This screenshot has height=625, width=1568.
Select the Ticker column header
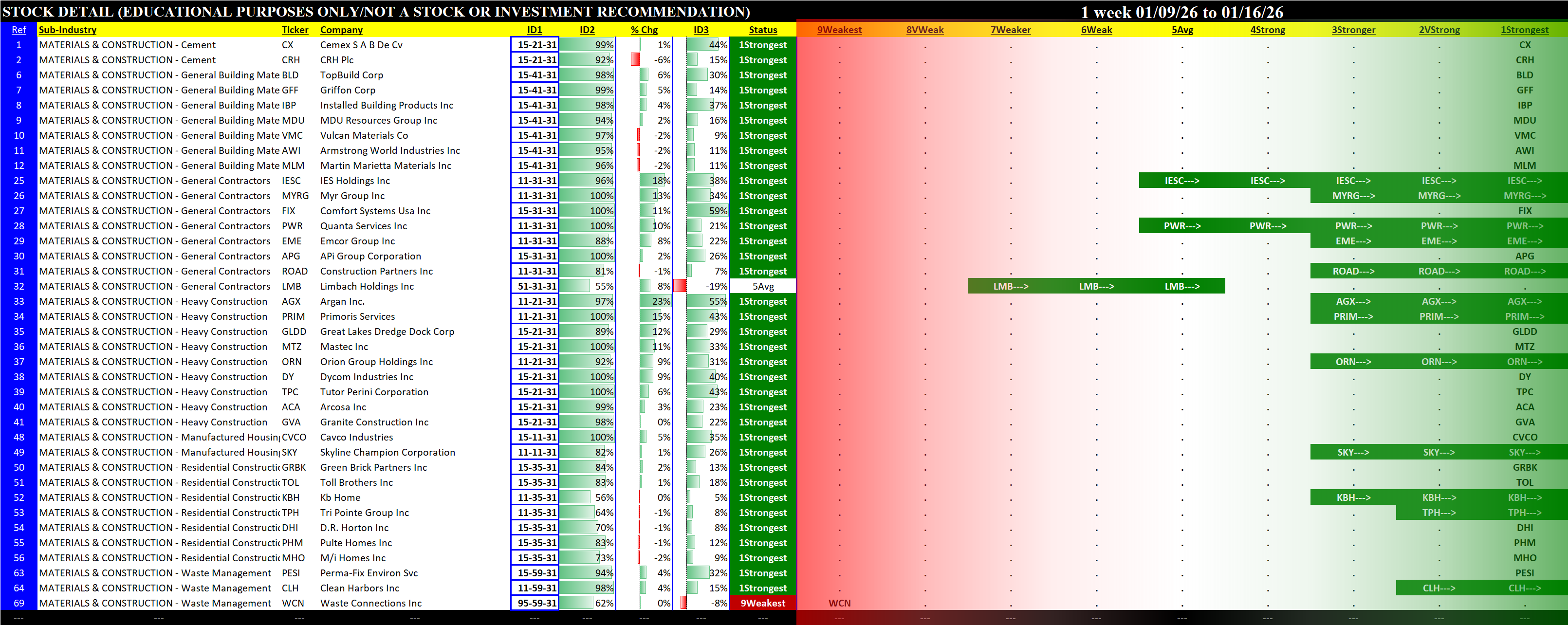click(295, 30)
